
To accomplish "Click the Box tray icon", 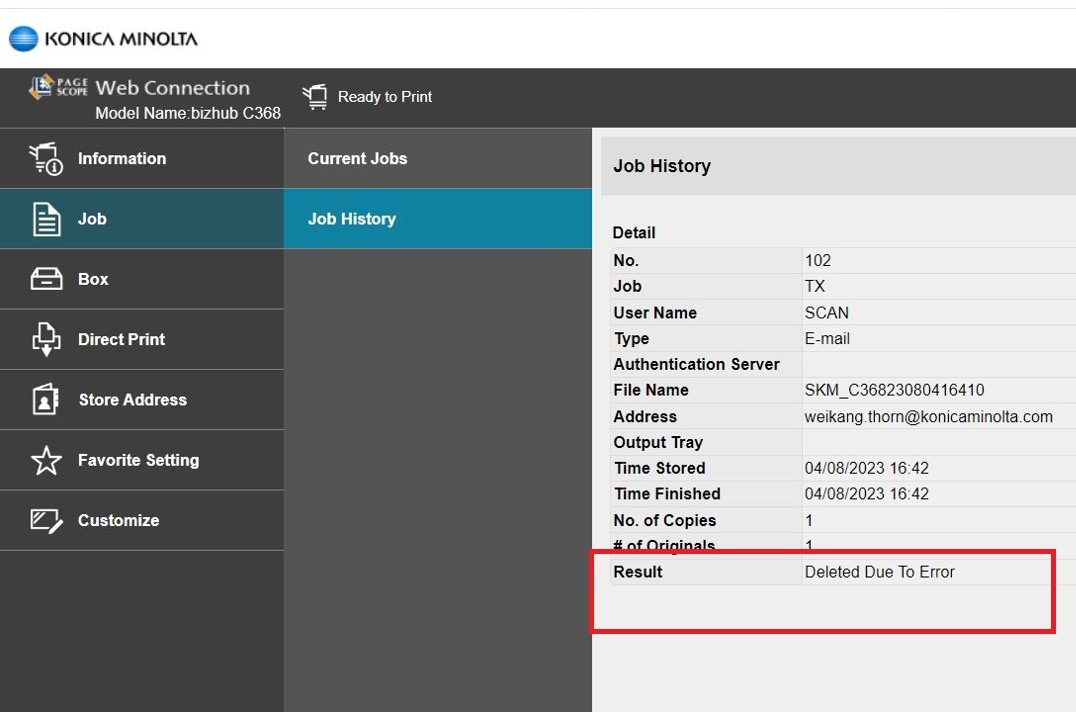I will [46, 279].
